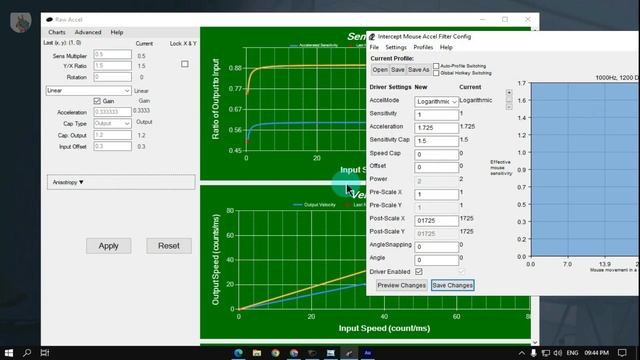
Task: Toggle the Gain checkbox in Raw Accel
Action: (x=97, y=101)
